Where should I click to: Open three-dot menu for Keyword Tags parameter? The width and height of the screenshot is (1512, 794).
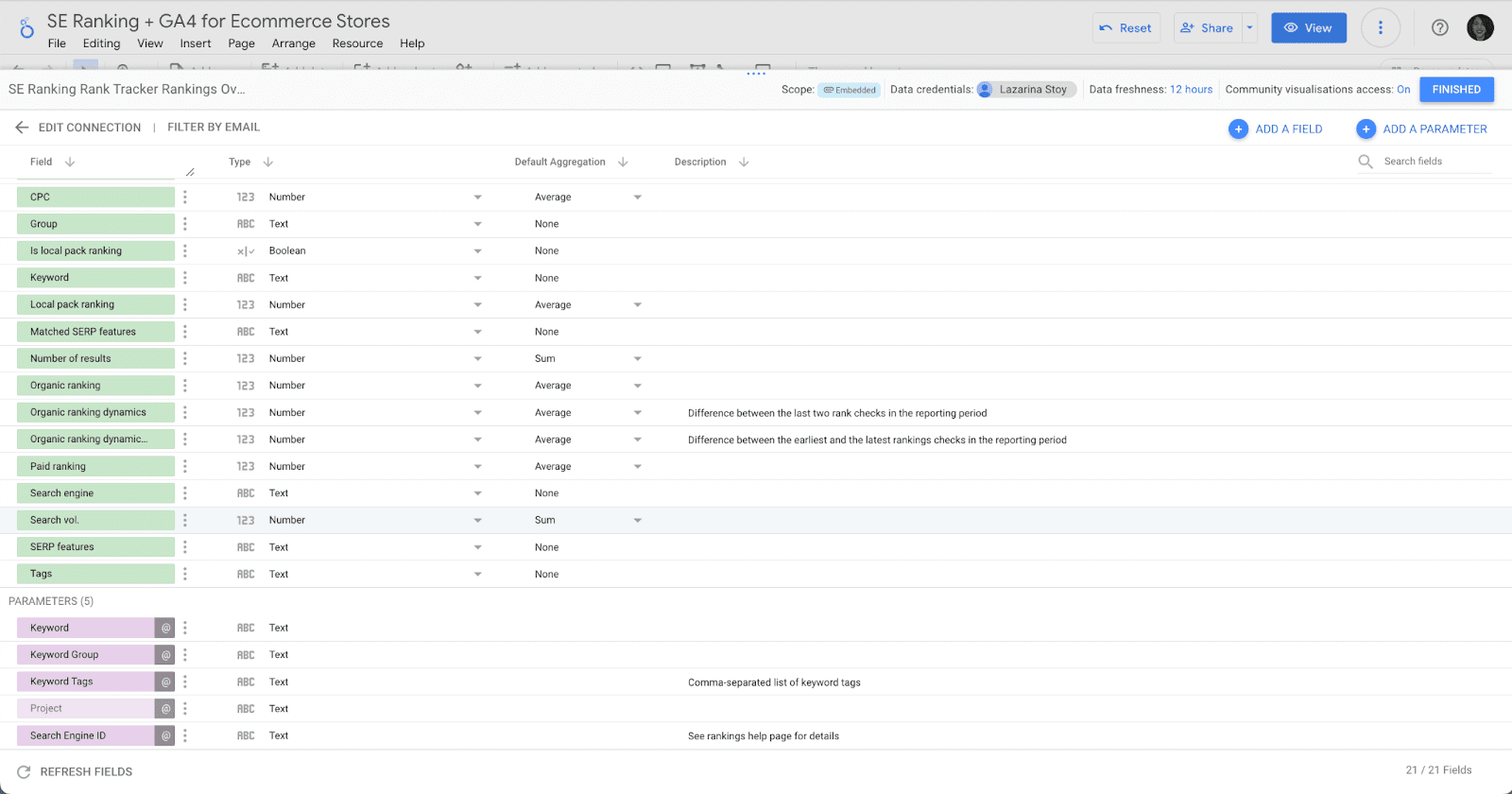185,682
